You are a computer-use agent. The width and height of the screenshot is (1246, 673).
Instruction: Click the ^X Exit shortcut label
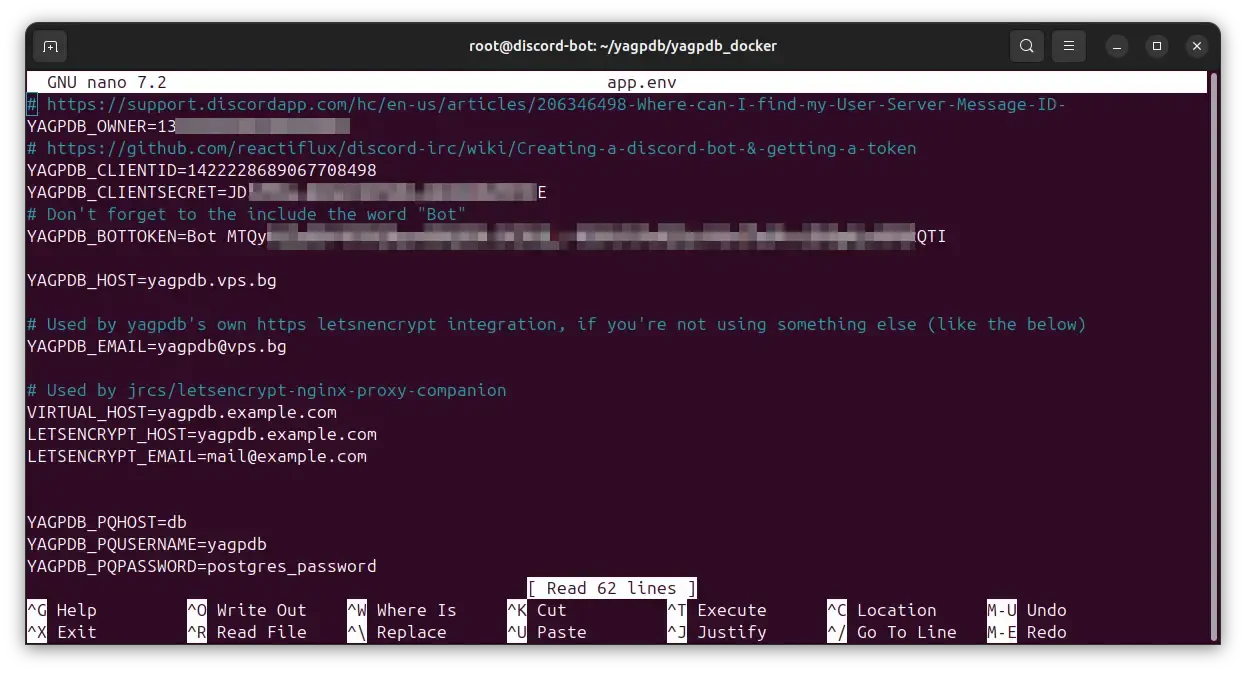62,632
